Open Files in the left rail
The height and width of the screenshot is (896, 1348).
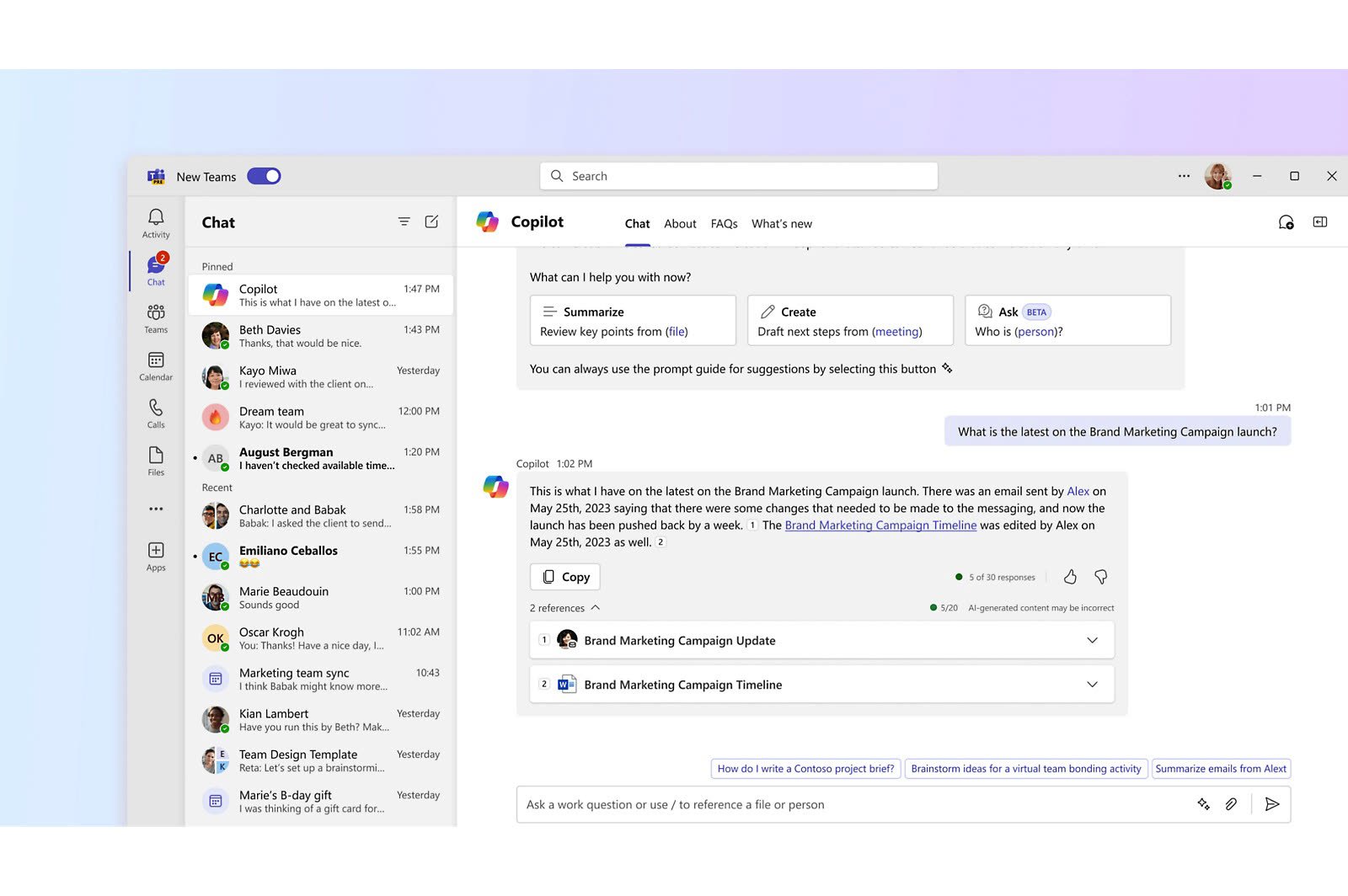[156, 461]
